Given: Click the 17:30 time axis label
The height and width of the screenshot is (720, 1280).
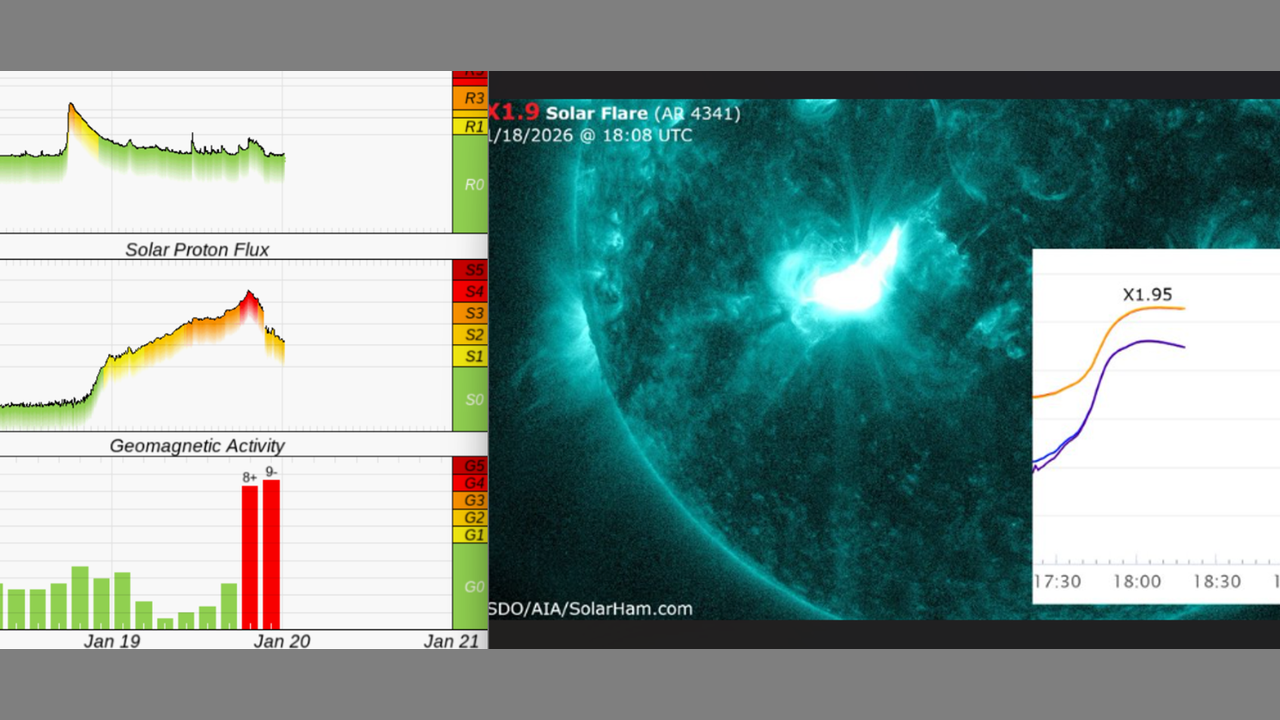Looking at the screenshot, I should coord(1056,582).
